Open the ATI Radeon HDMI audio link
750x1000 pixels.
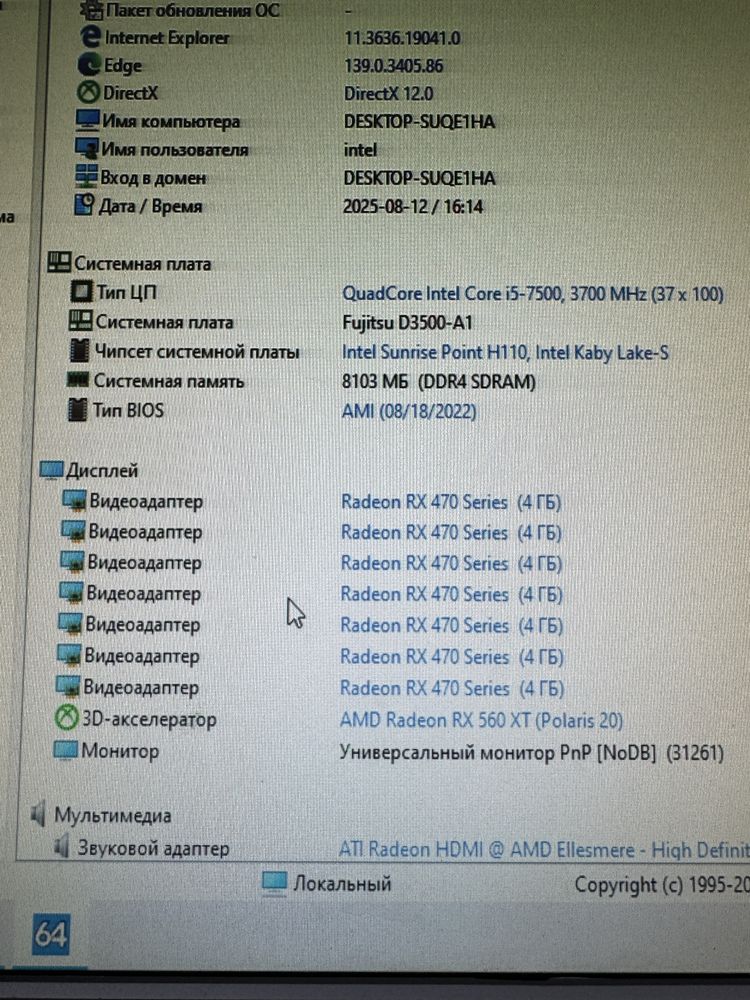click(x=544, y=849)
